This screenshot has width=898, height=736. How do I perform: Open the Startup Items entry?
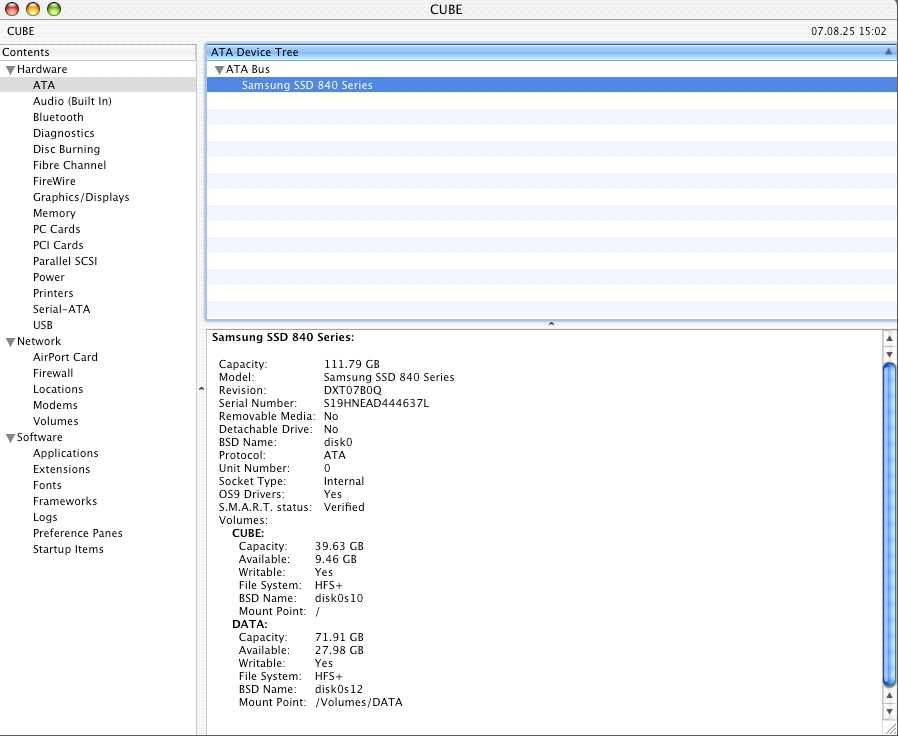pos(68,550)
